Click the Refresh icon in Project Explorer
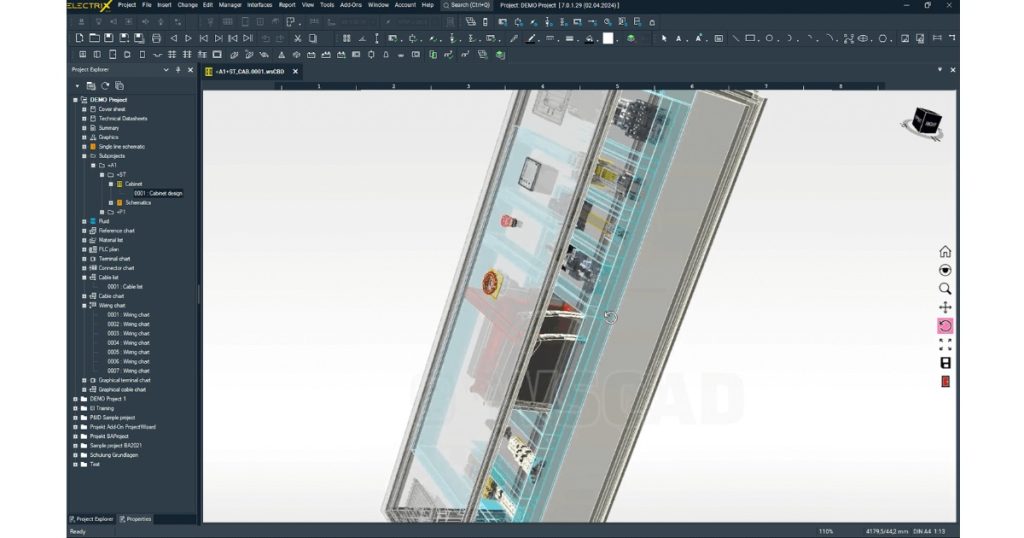This screenshot has height=538, width=1024. (x=104, y=86)
